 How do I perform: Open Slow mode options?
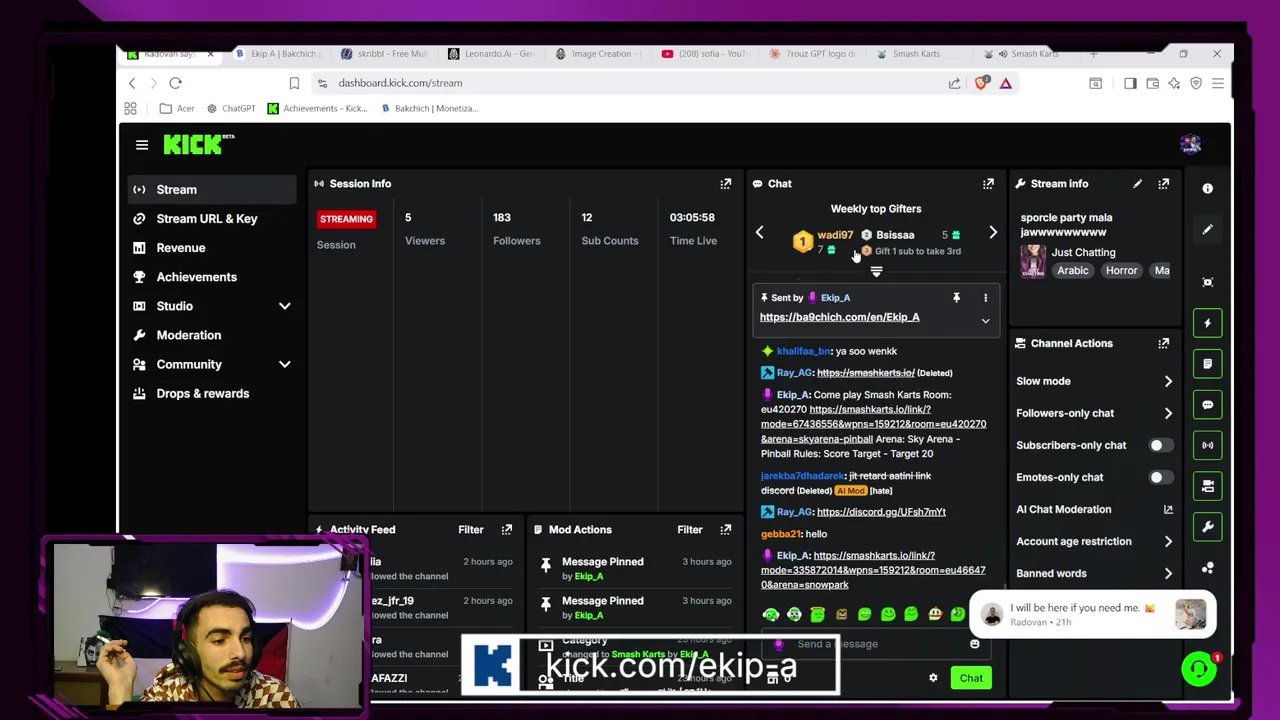click(x=1093, y=381)
